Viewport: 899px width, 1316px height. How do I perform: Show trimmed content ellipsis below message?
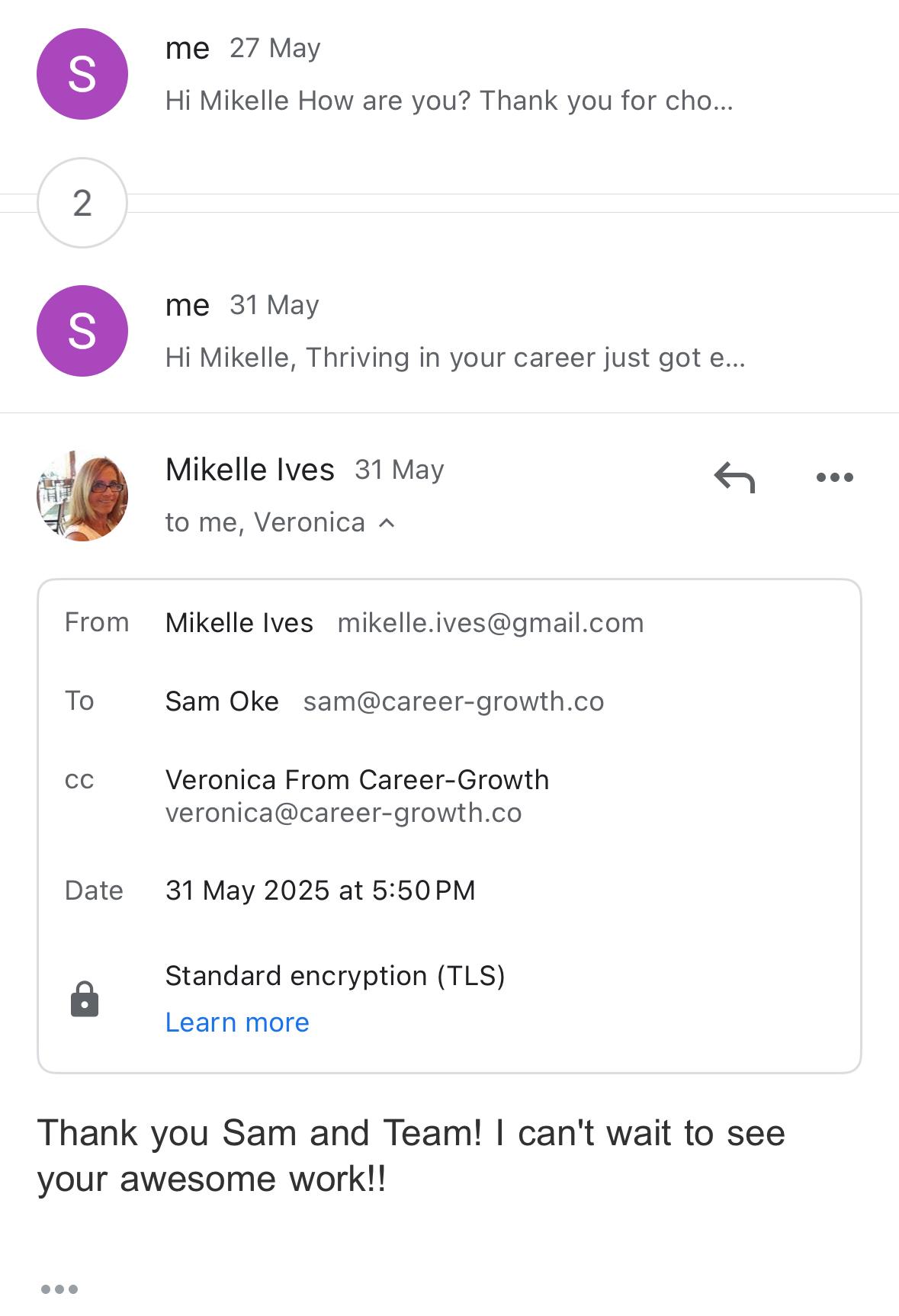(59, 1289)
